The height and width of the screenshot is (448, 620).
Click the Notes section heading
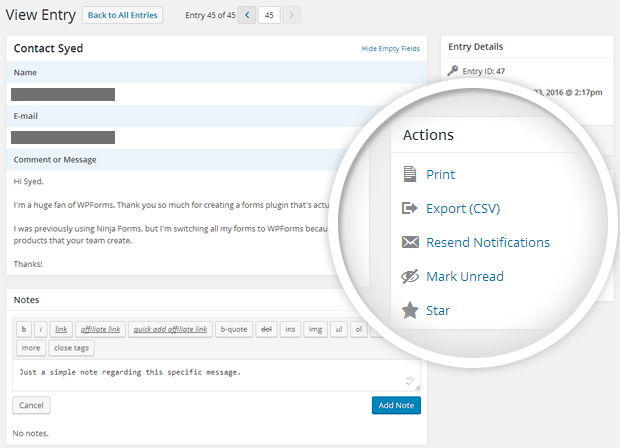(x=26, y=300)
